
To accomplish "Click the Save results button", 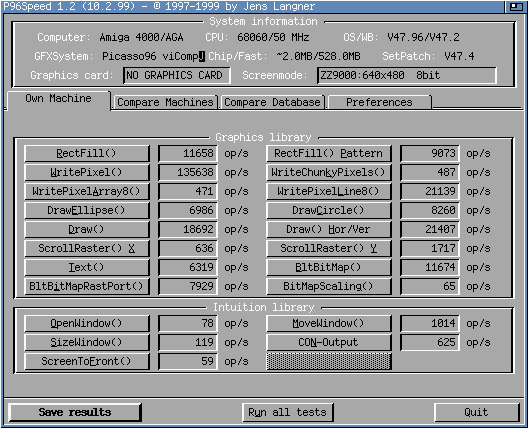I will 74,412.
